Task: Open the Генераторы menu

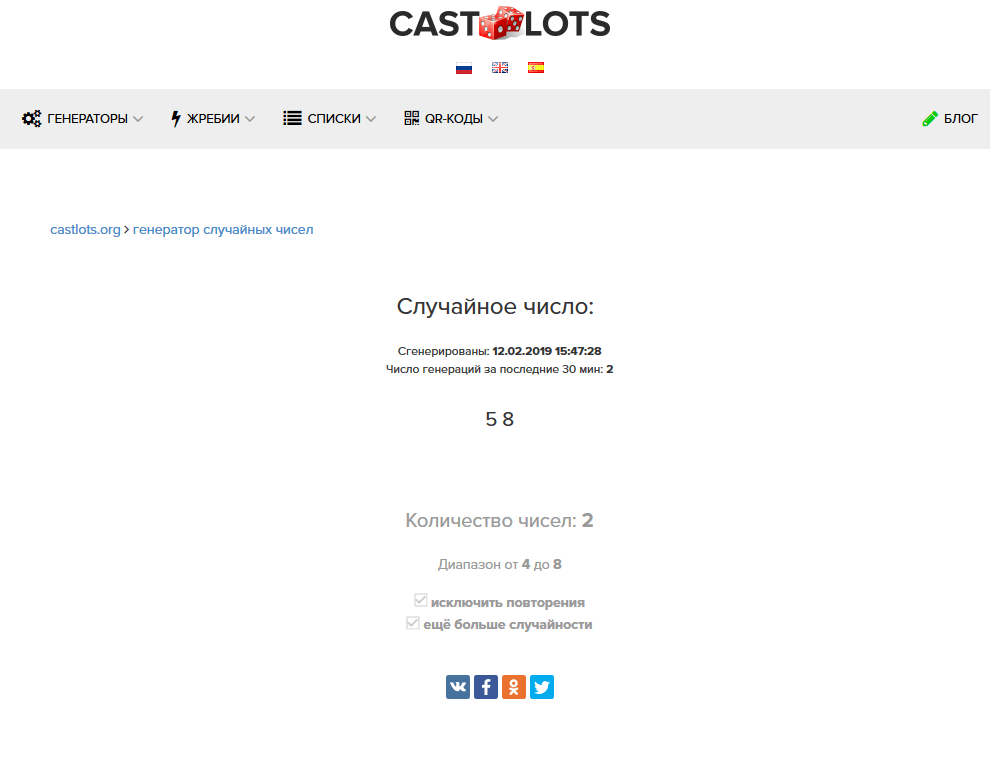Action: (x=83, y=119)
